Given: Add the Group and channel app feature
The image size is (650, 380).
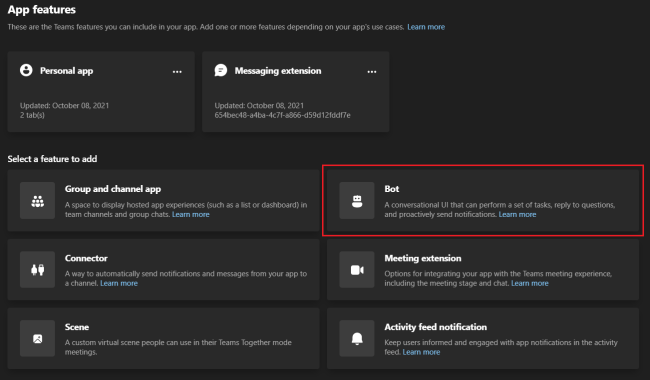Looking at the screenshot, I should pos(163,200).
